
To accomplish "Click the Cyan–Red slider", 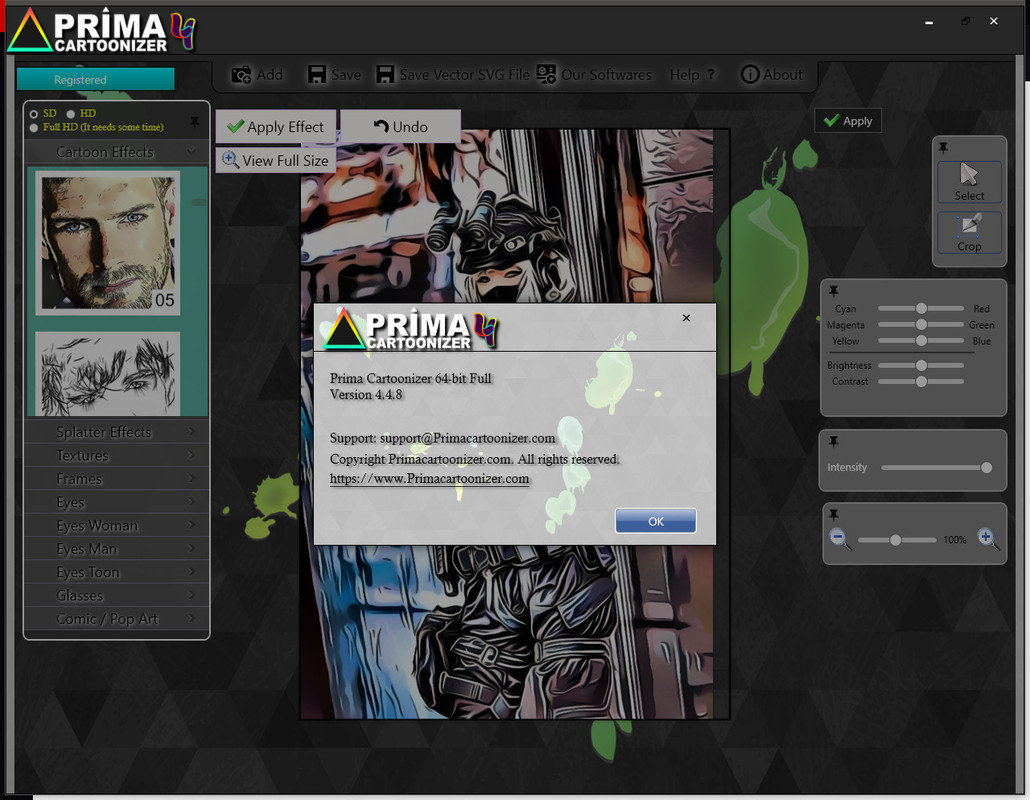I will (921, 308).
